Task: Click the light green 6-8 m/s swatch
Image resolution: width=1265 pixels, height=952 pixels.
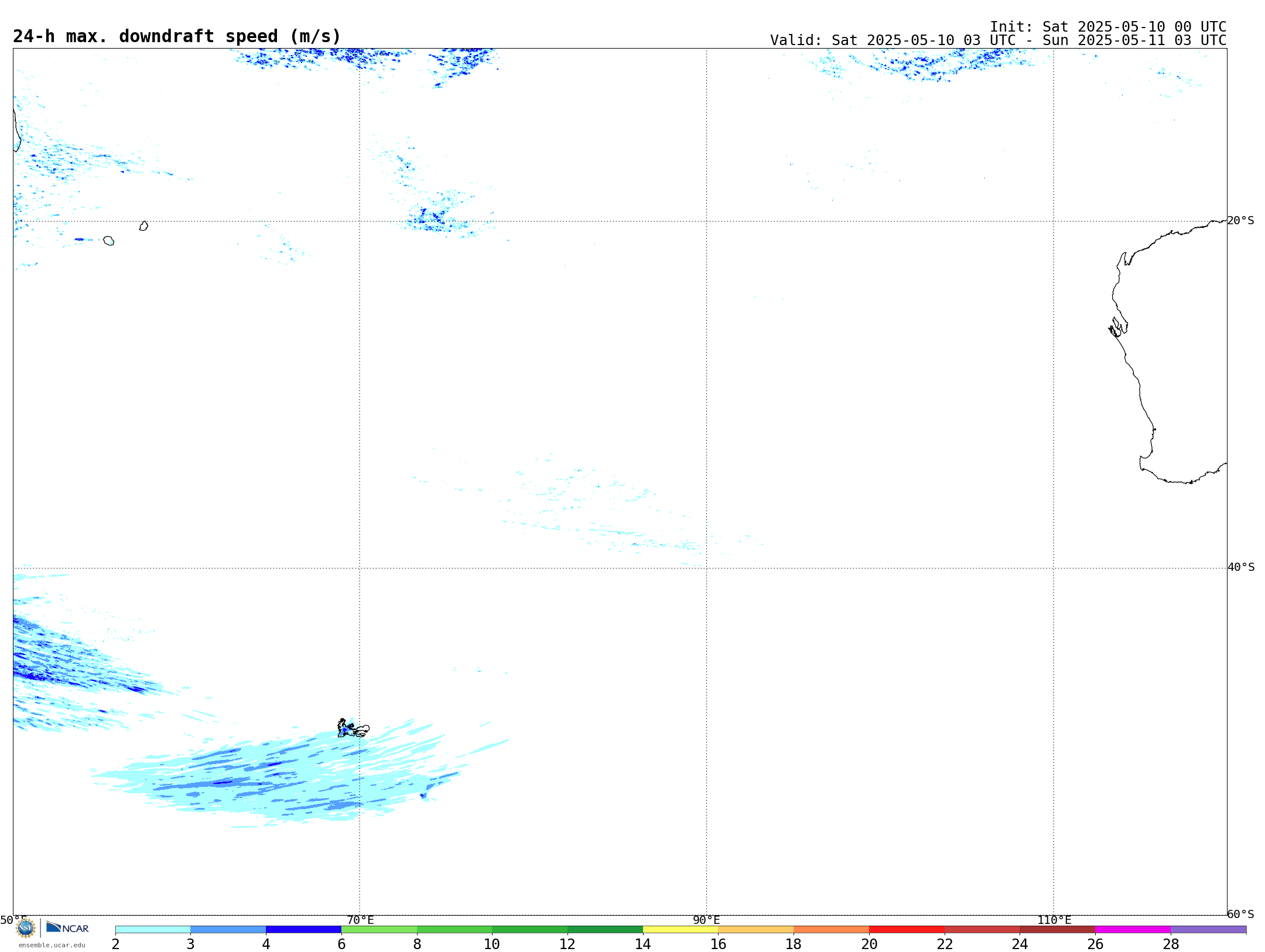Action: click(379, 930)
